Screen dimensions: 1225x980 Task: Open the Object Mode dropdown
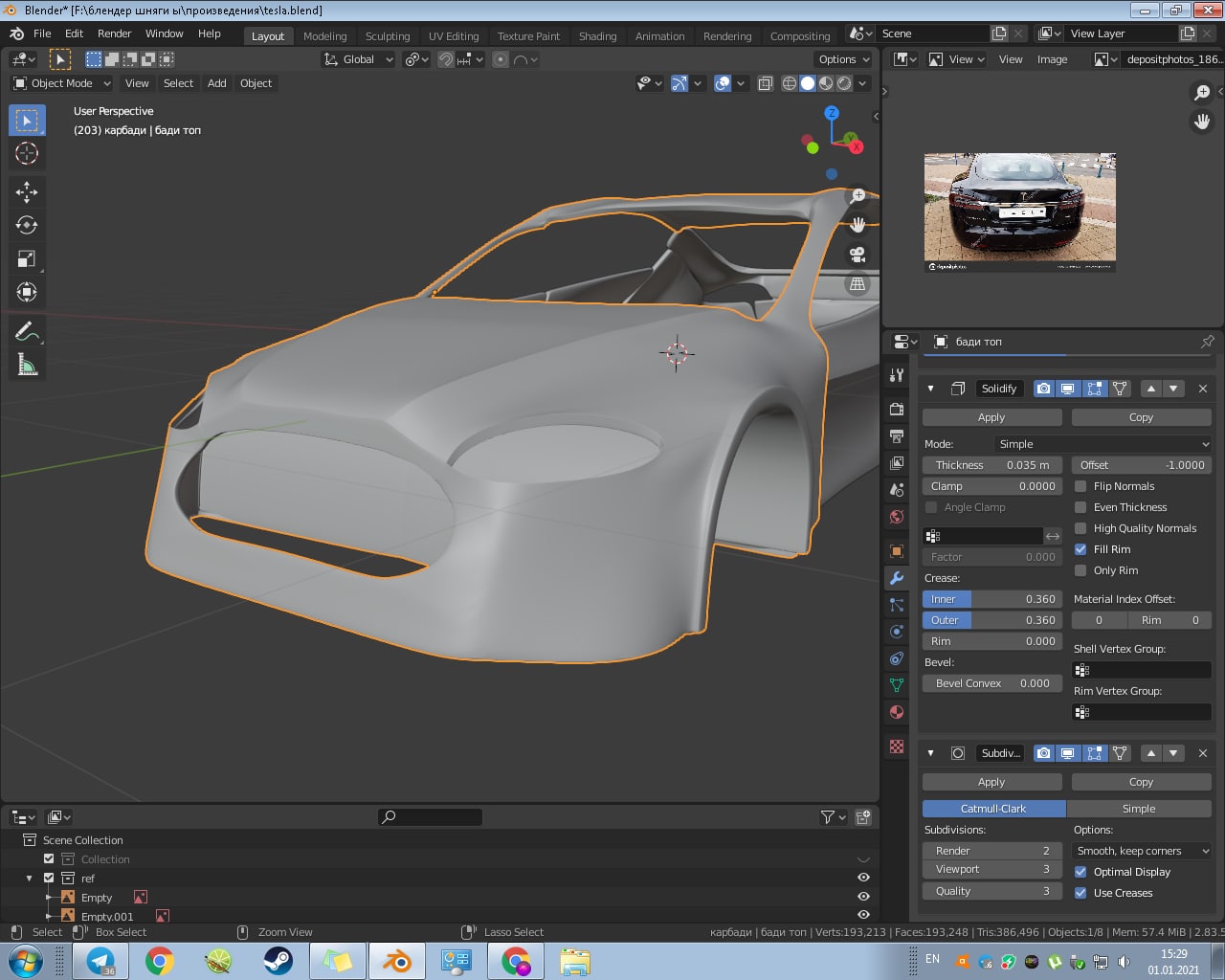62,83
